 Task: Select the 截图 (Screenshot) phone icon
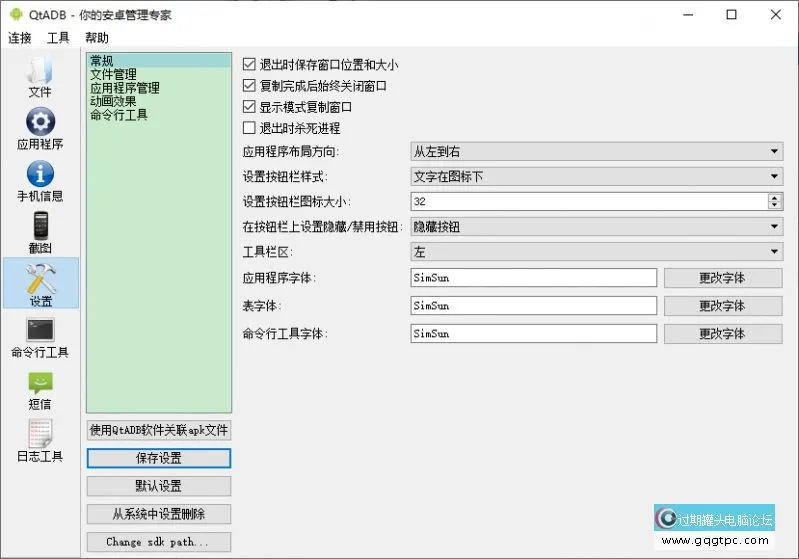40,232
